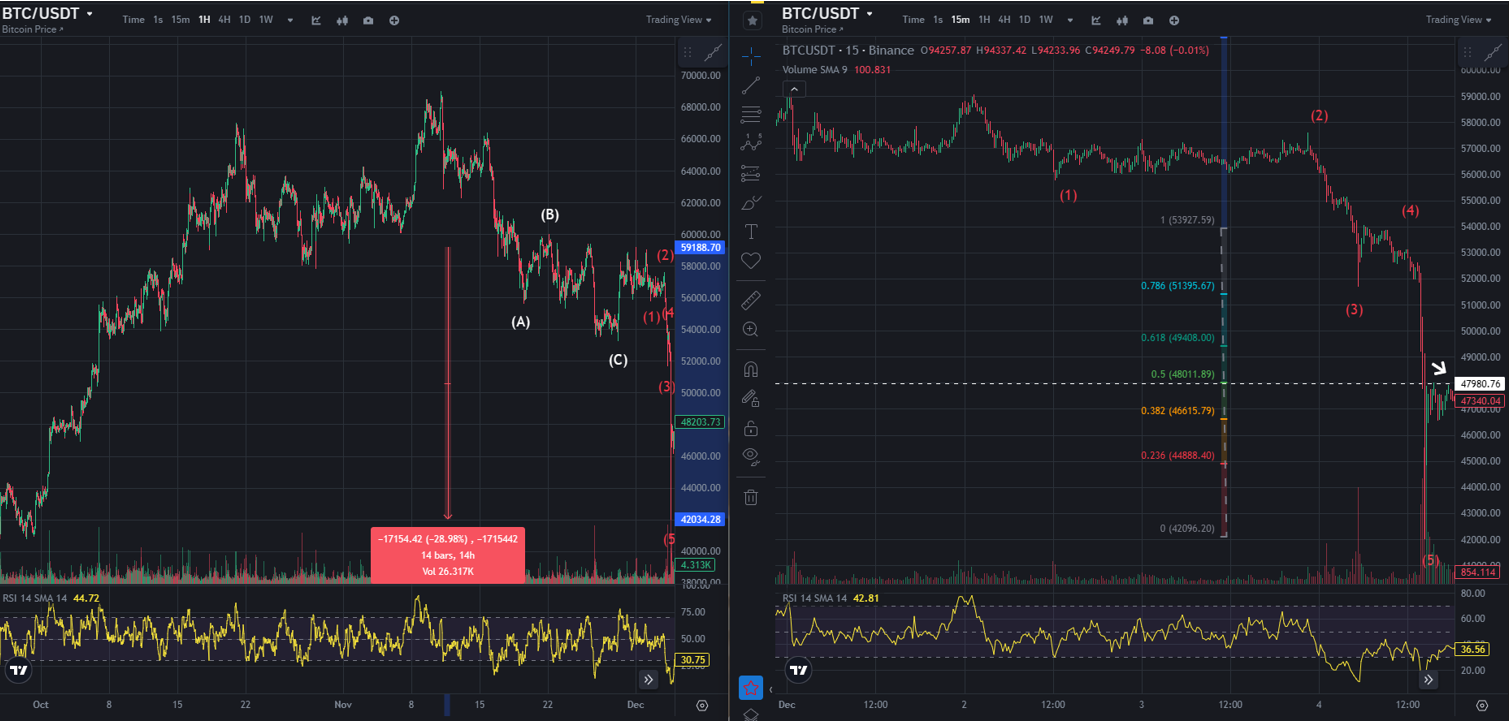Select the text annotation tool
1511x721 pixels.
[751, 231]
